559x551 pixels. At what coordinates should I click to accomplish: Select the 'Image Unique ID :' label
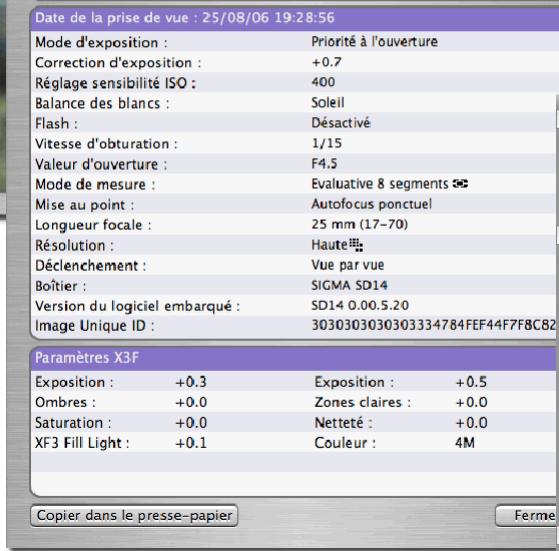(94, 326)
